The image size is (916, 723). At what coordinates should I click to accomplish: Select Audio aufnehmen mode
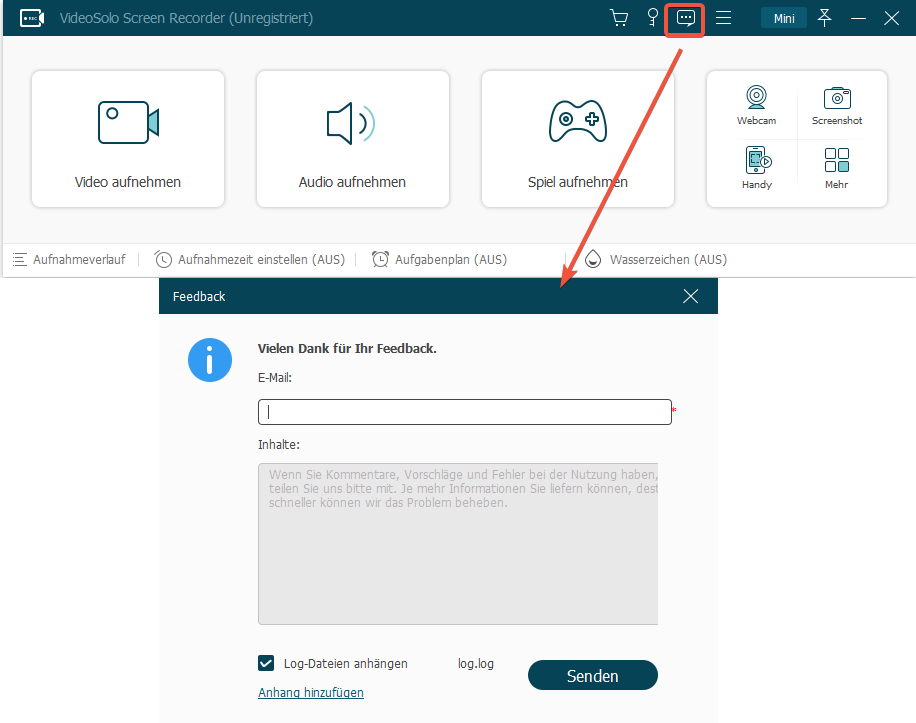click(352, 139)
